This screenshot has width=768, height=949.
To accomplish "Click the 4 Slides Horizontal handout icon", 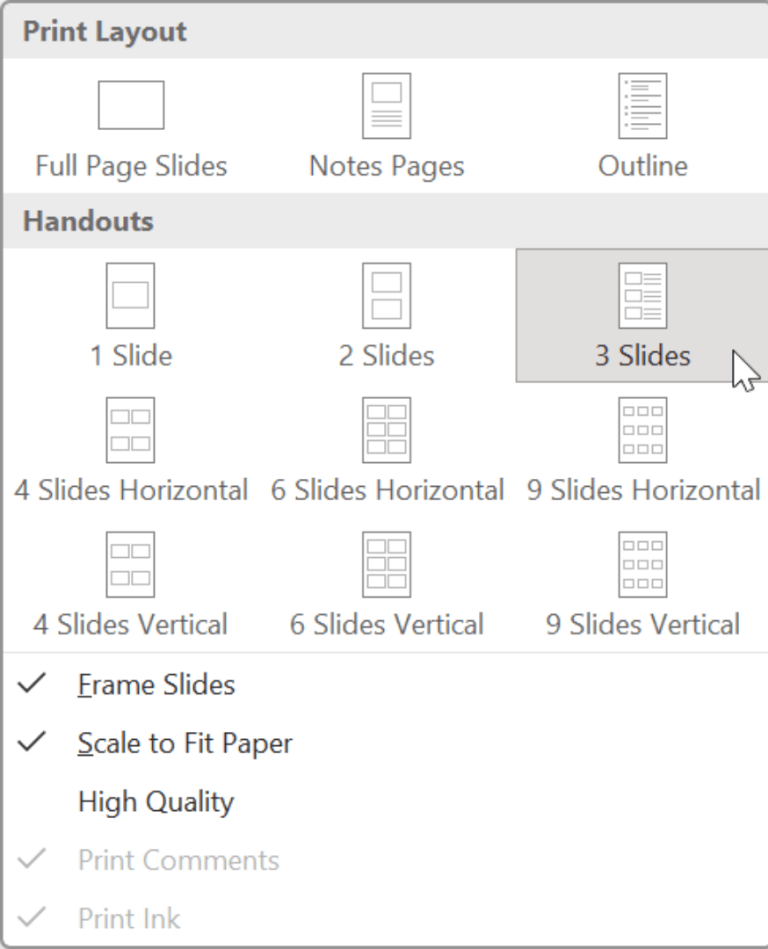I will tap(131, 428).
